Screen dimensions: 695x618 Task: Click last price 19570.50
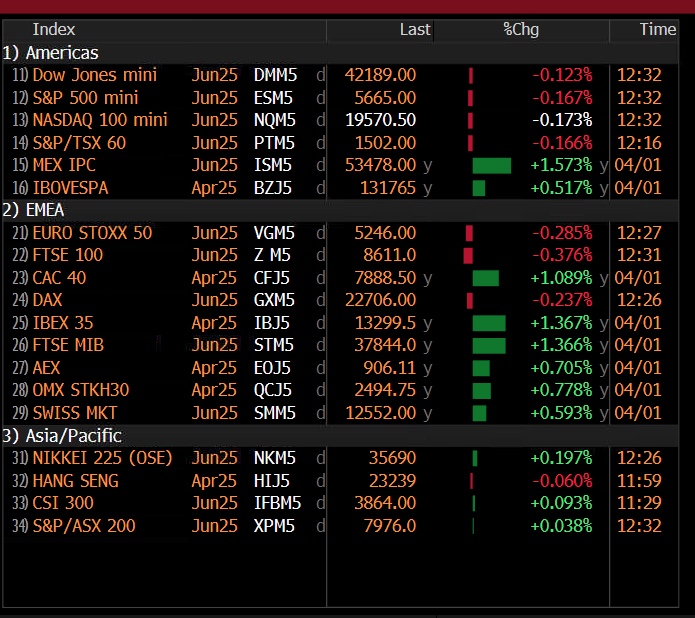click(380, 120)
